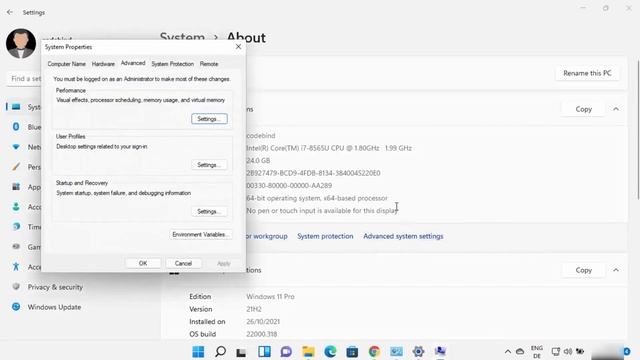Select Network icon in Settings sidebar
Viewport: 640px width, 360px height.
coord(16,147)
